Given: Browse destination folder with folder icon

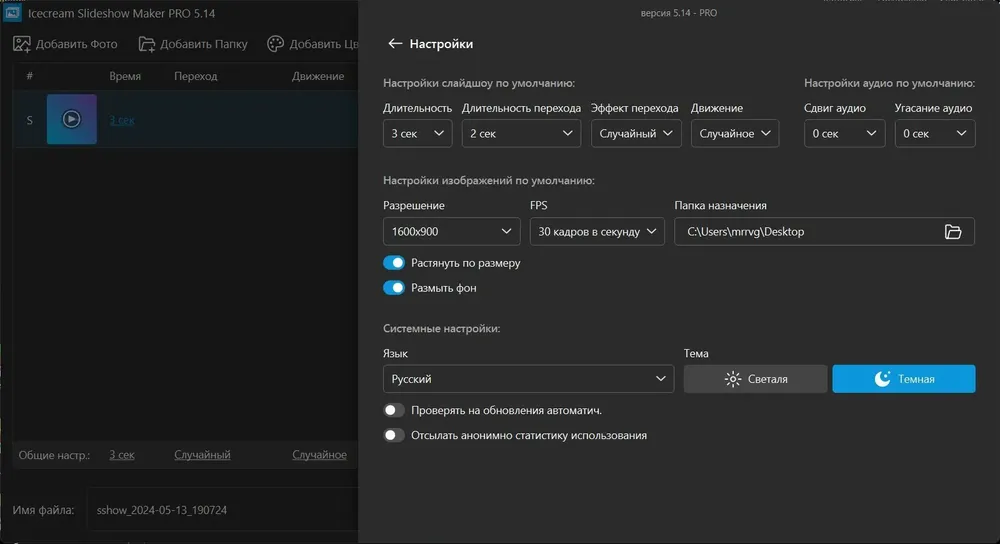Looking at the screenshot, I should (953, 232).
